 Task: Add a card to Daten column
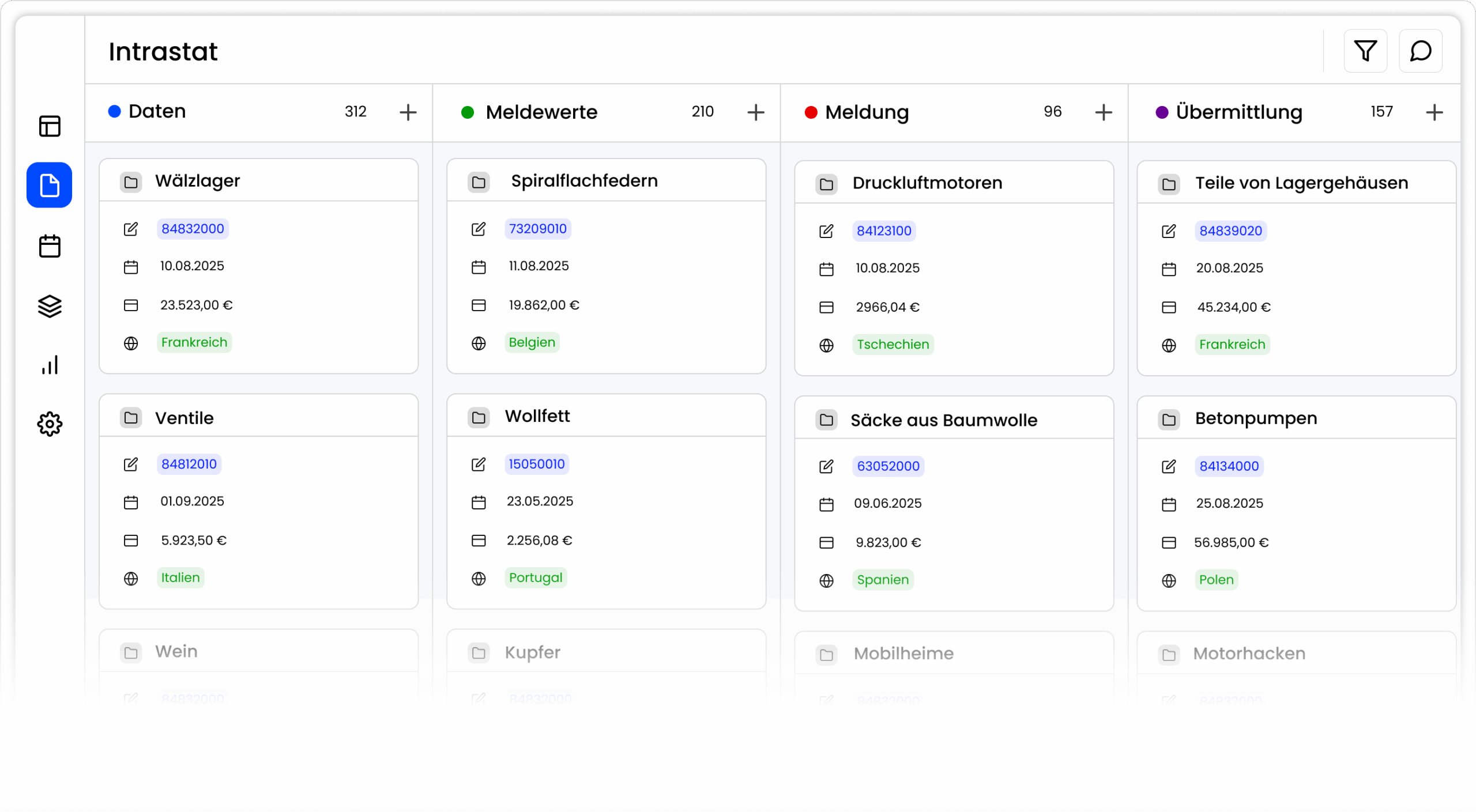coord(408,112)
